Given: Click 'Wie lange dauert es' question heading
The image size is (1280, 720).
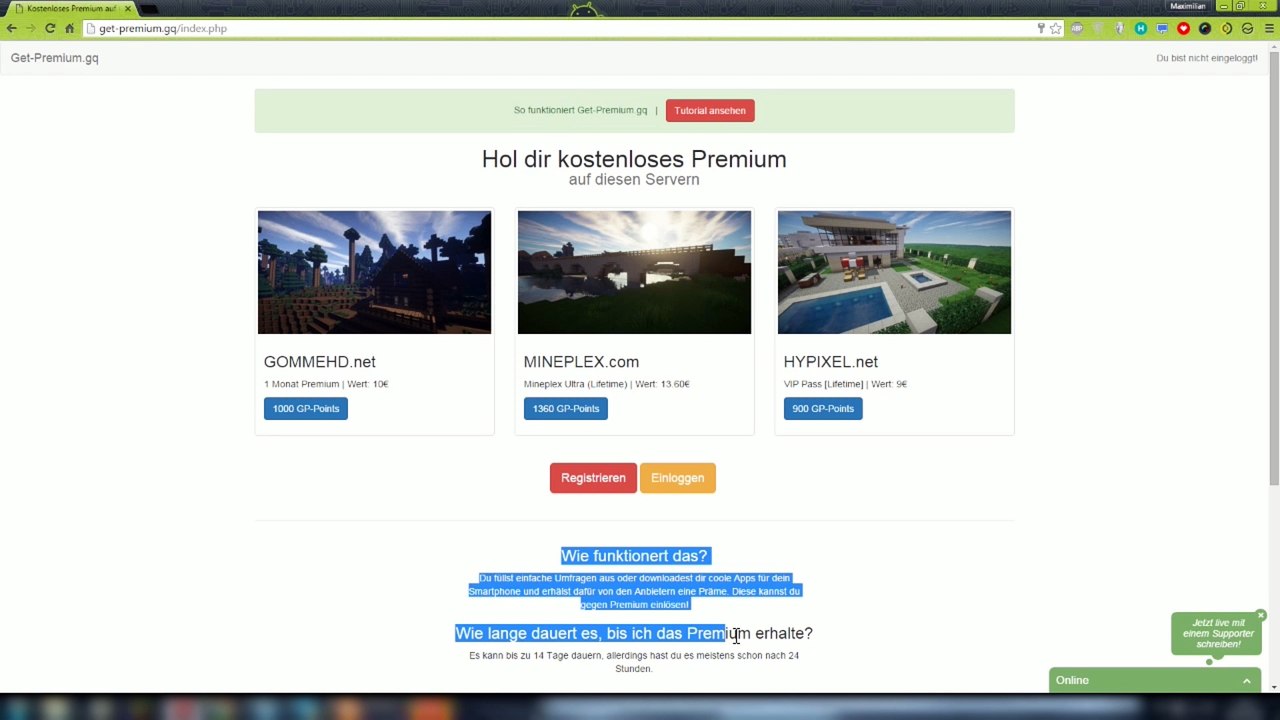Looking at the screenshot, I should tap(634, 633).
